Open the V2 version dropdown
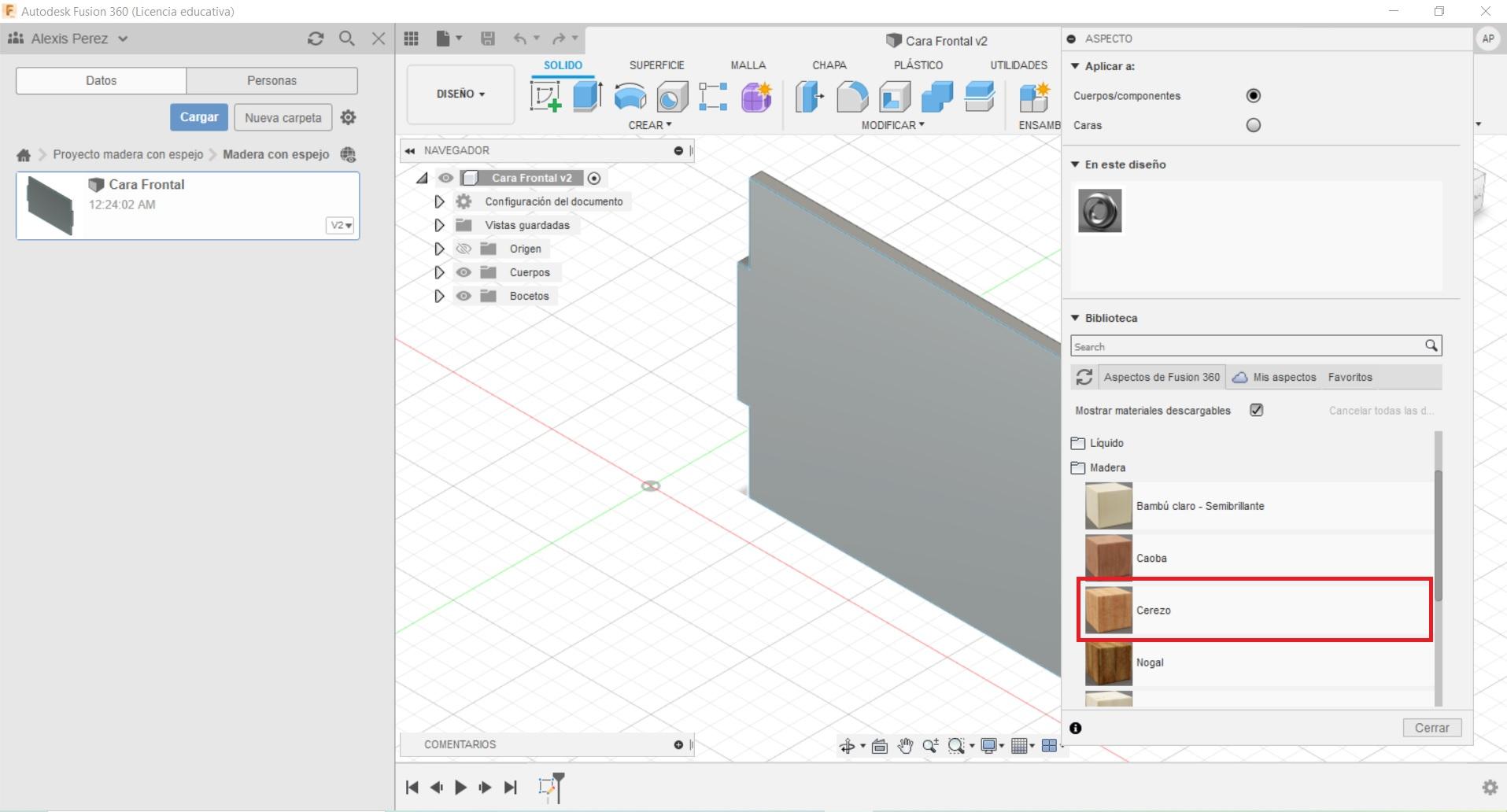This screenshot has width=1507, height=812. coord(340,225)
